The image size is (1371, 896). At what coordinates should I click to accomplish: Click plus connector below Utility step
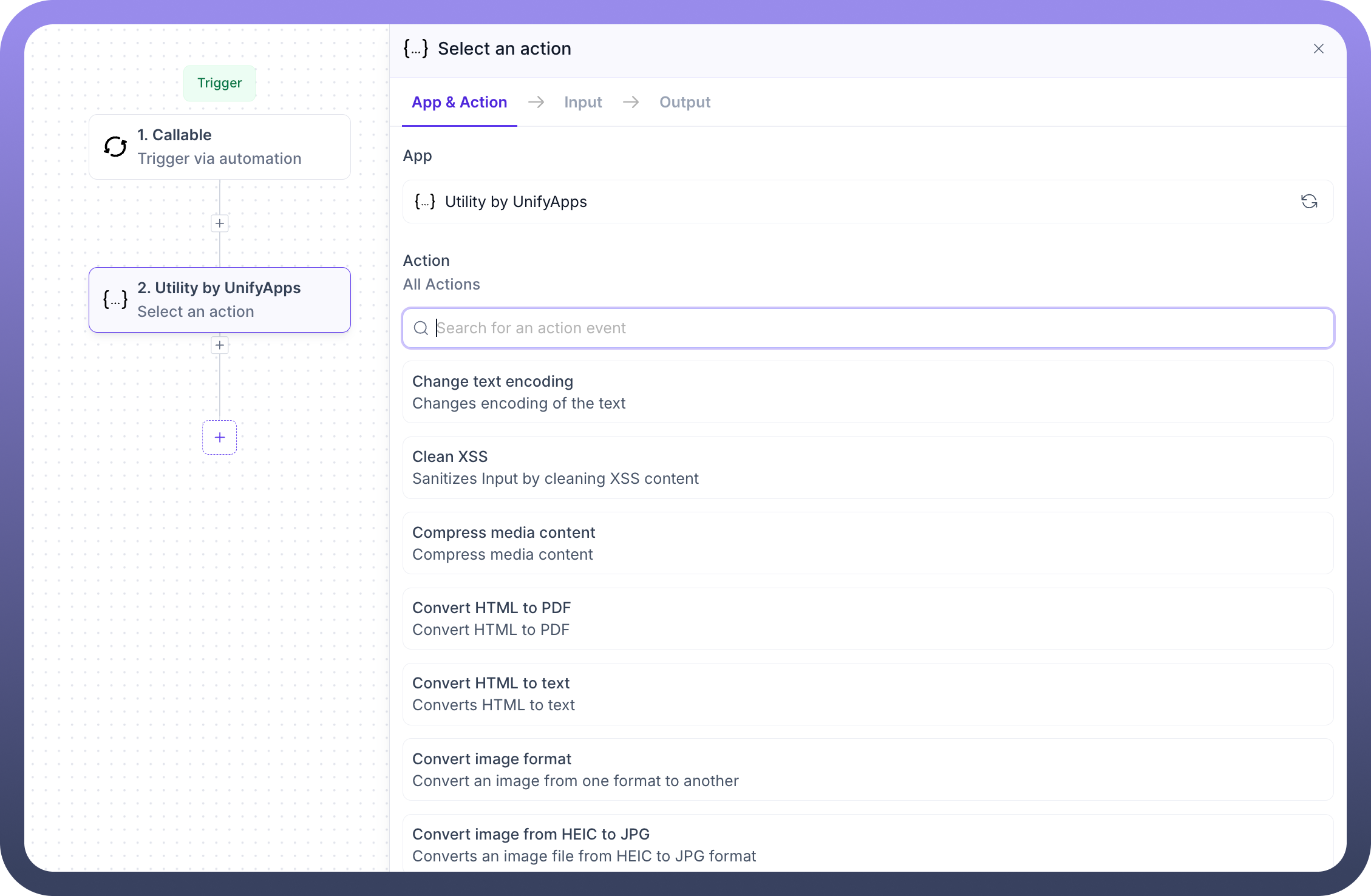(x=220, y=345)
